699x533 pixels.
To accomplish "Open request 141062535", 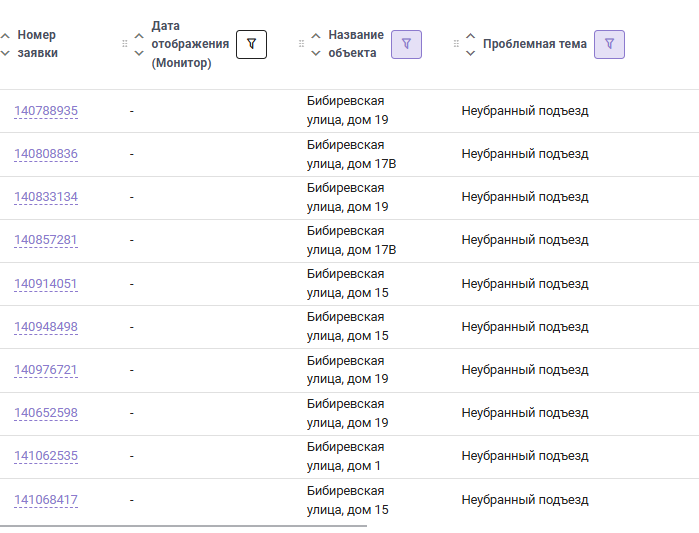I will [46, 456].
